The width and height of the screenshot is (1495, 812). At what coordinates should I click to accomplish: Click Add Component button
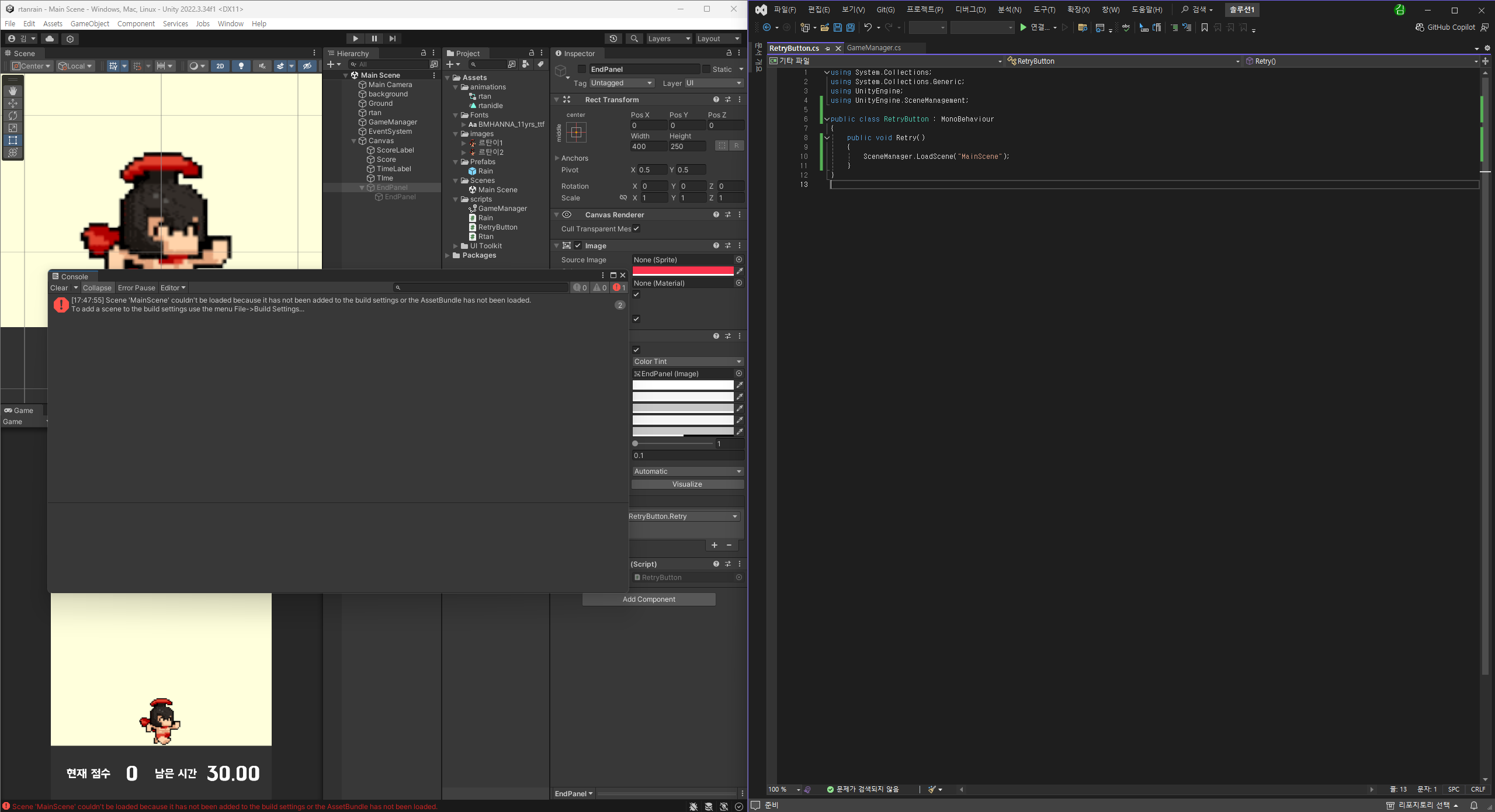(648, 599)
